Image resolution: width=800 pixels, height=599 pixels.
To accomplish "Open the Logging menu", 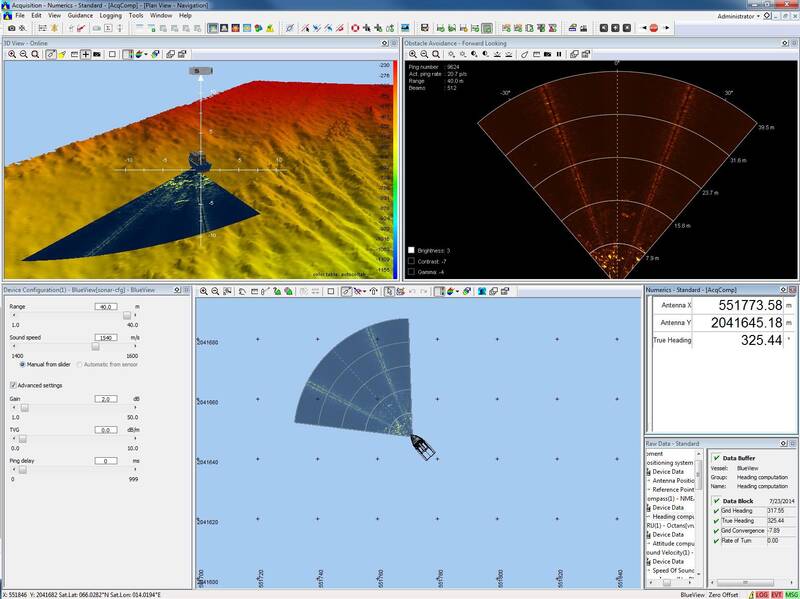I will 111,16.
